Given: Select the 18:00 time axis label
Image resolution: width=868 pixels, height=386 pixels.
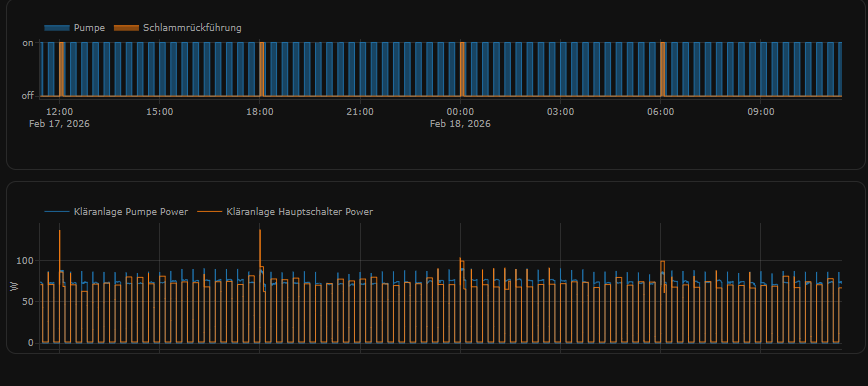Looking at the screenshot, I should [x=260, y=112].
